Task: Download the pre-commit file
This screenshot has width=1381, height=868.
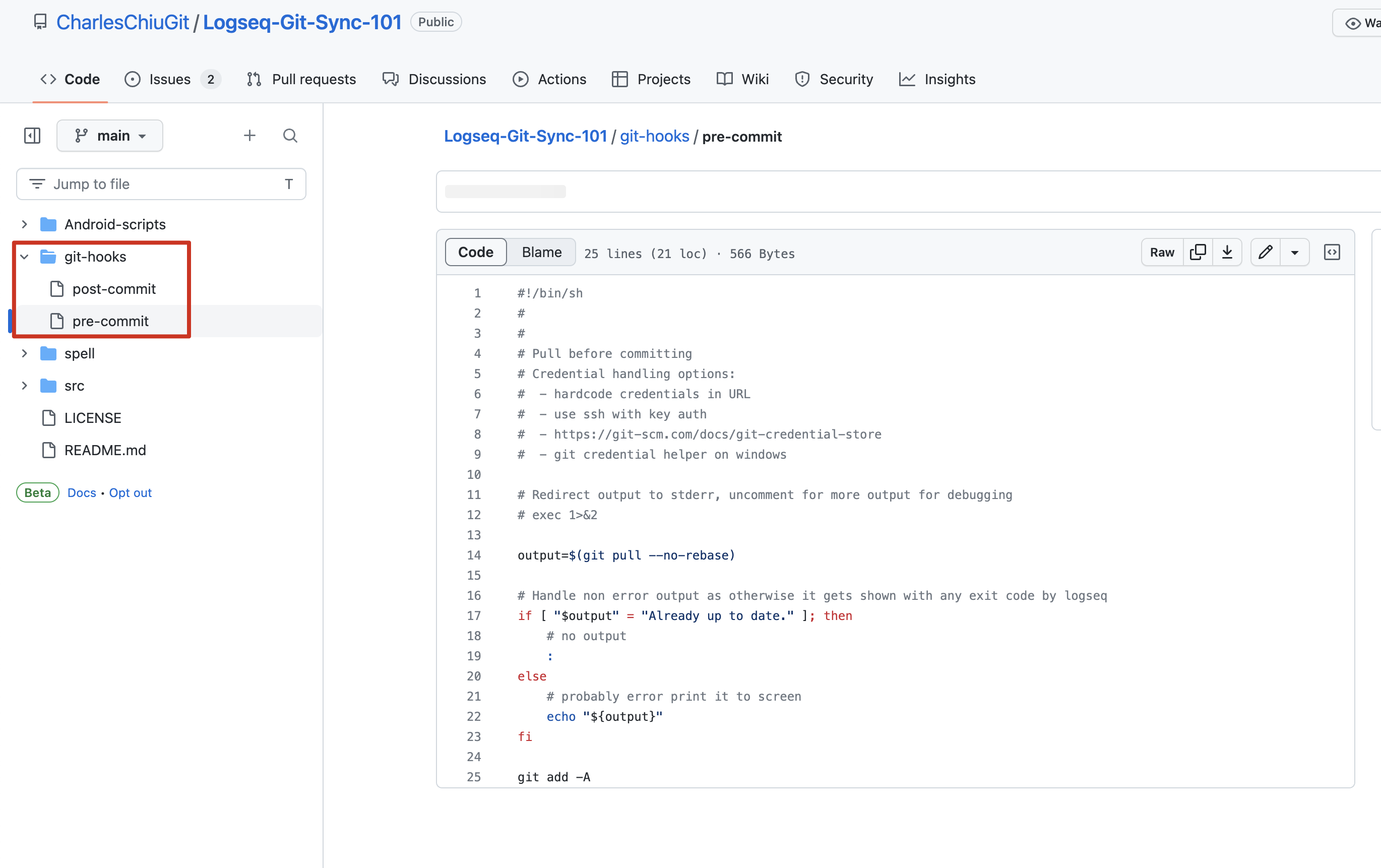Action: [x=1227, y=252]
